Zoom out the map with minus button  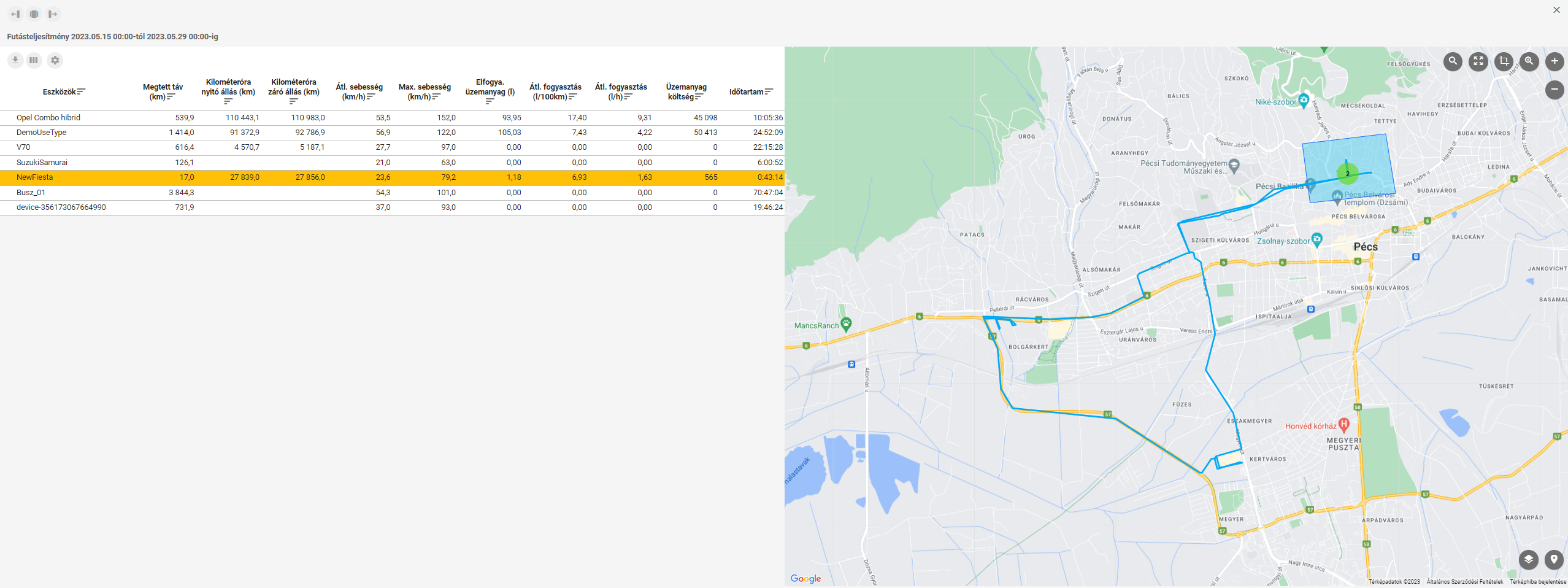[x=1555, y=90]
